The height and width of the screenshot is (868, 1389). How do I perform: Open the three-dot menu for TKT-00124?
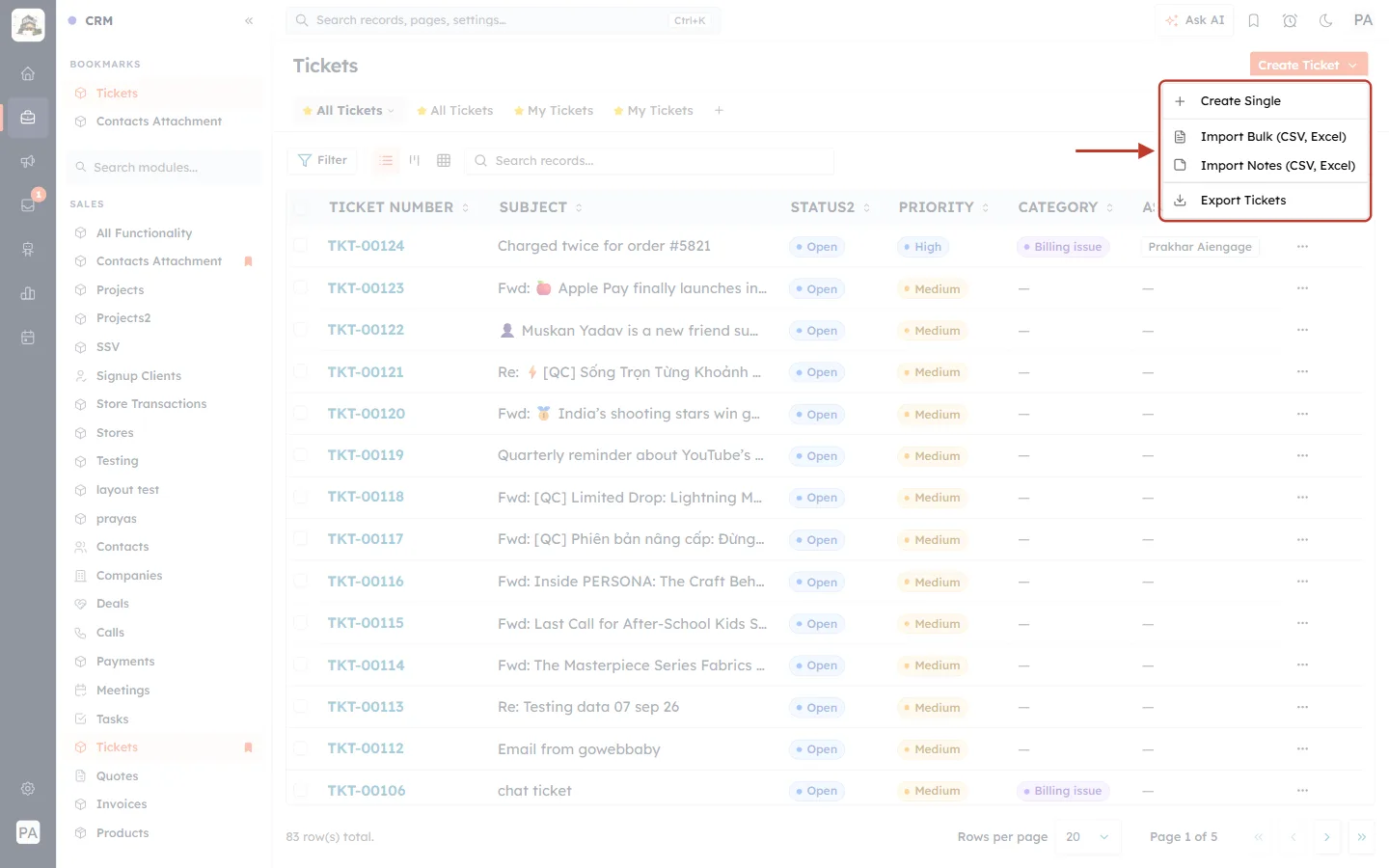[1302, 247]
